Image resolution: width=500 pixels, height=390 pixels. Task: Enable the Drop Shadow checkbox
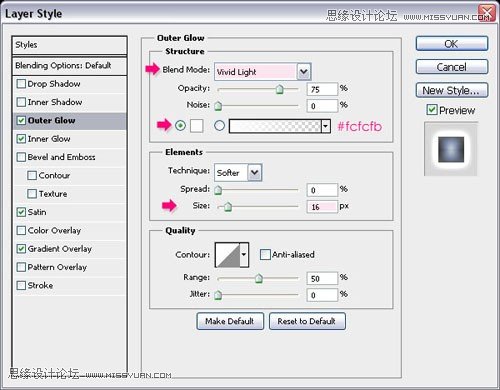click(21, 84)
